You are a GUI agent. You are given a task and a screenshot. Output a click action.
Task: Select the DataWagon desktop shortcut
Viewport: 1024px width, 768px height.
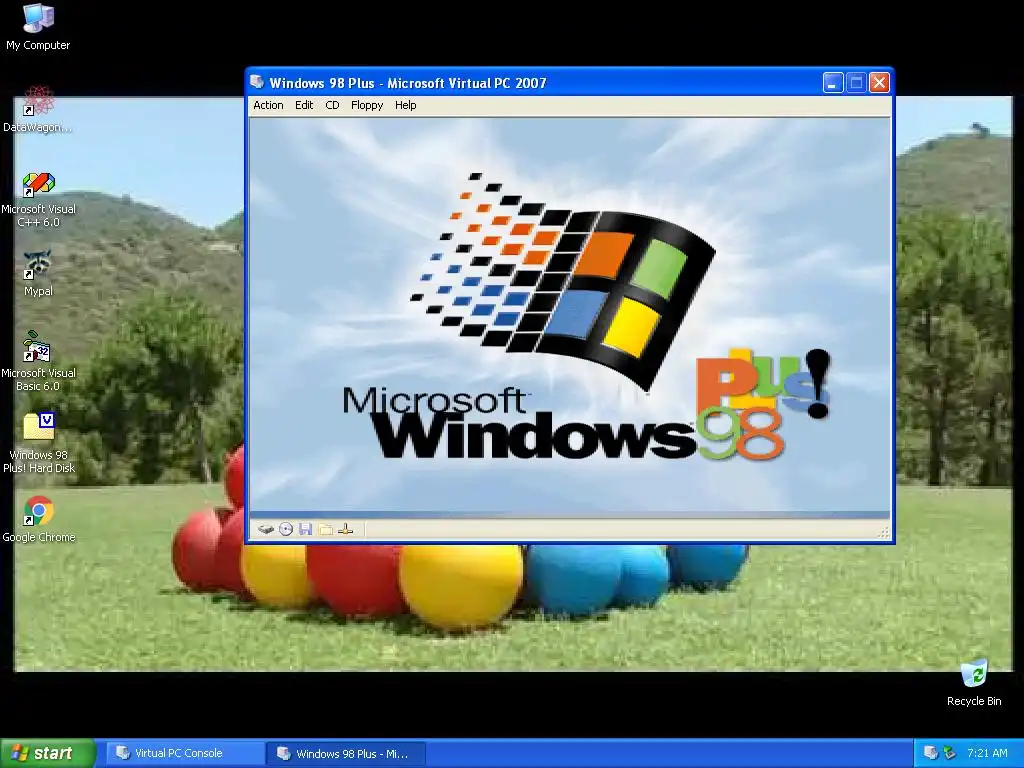(38, 108)
